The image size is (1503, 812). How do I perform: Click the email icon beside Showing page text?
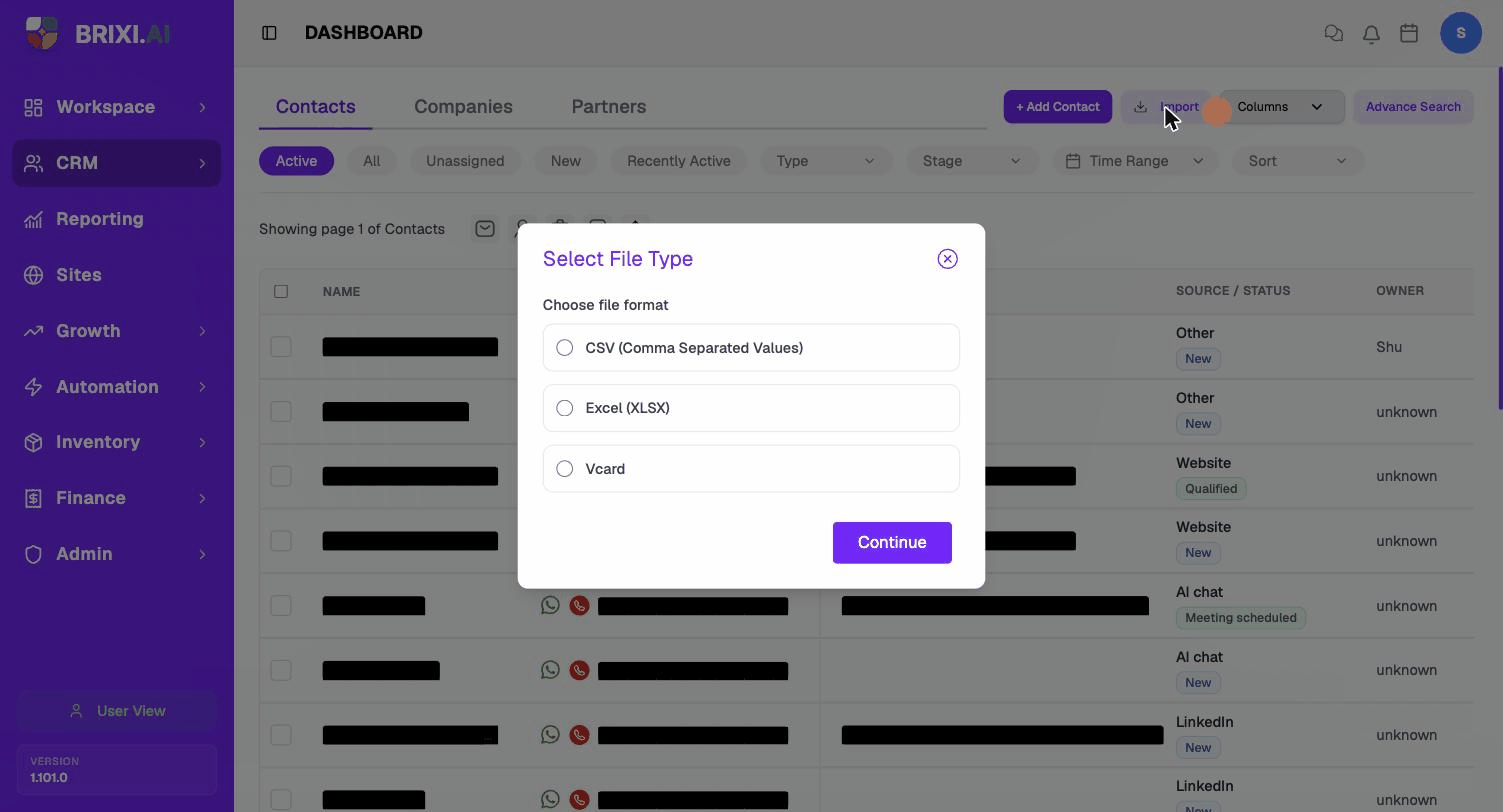pos(485,229)
